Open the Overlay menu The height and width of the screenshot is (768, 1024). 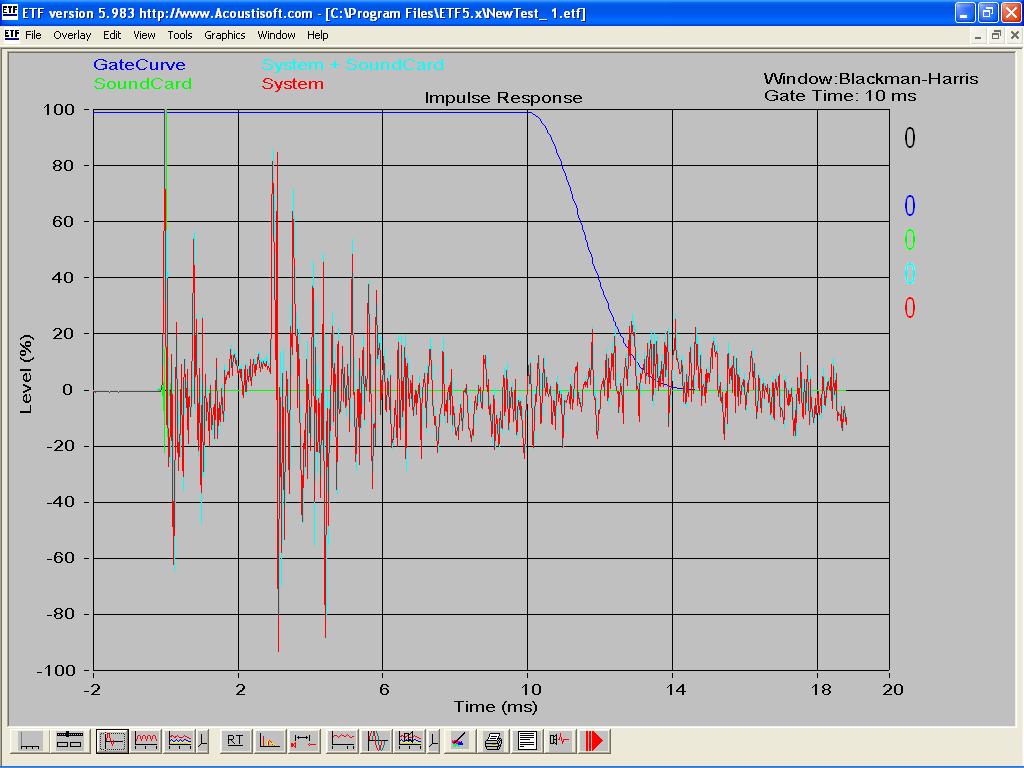tap(72, 35)
